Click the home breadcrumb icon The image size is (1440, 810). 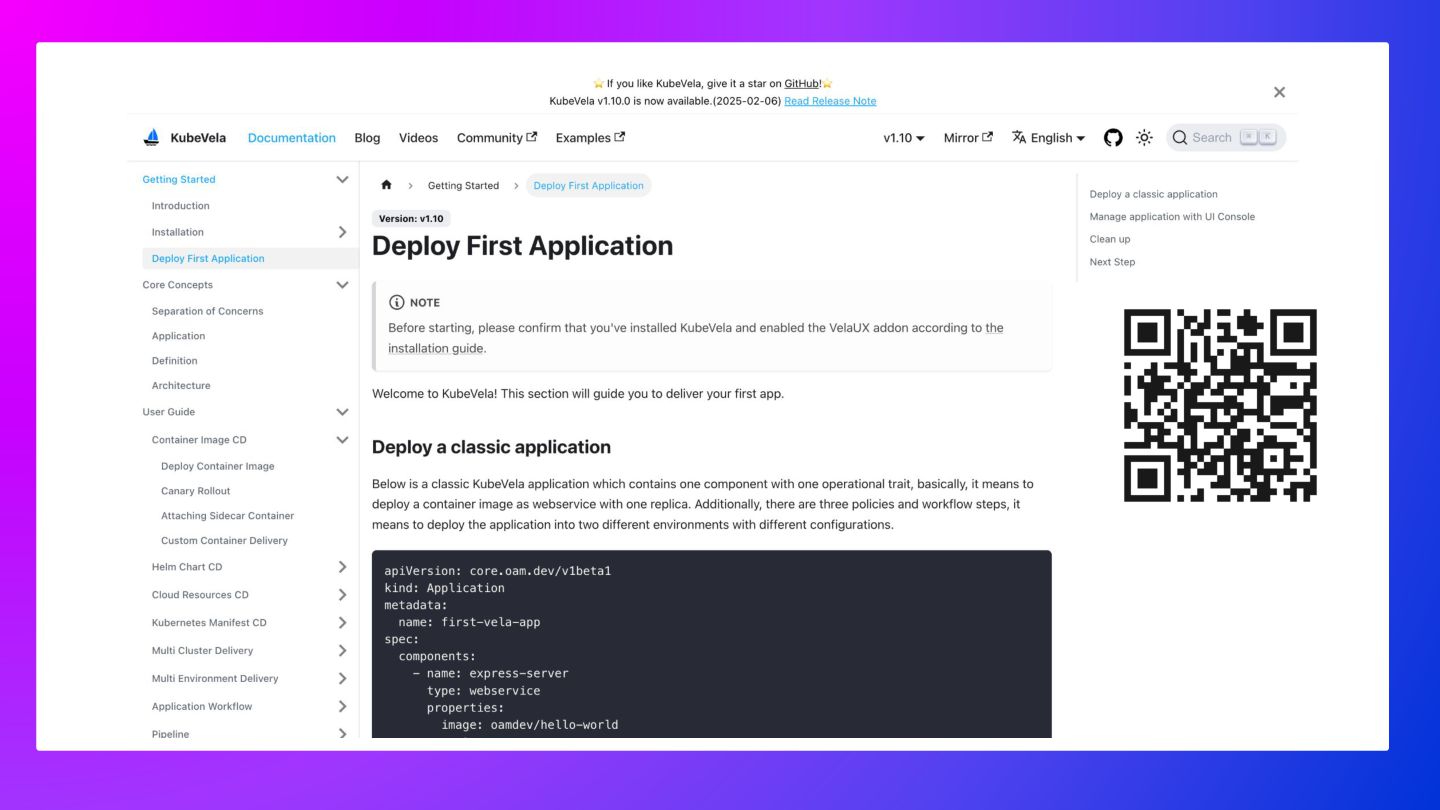tap(386, 185)
